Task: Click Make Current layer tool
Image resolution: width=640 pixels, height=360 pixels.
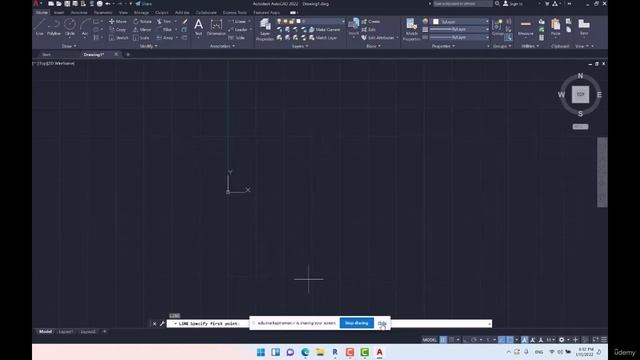Action: point(324,29)
